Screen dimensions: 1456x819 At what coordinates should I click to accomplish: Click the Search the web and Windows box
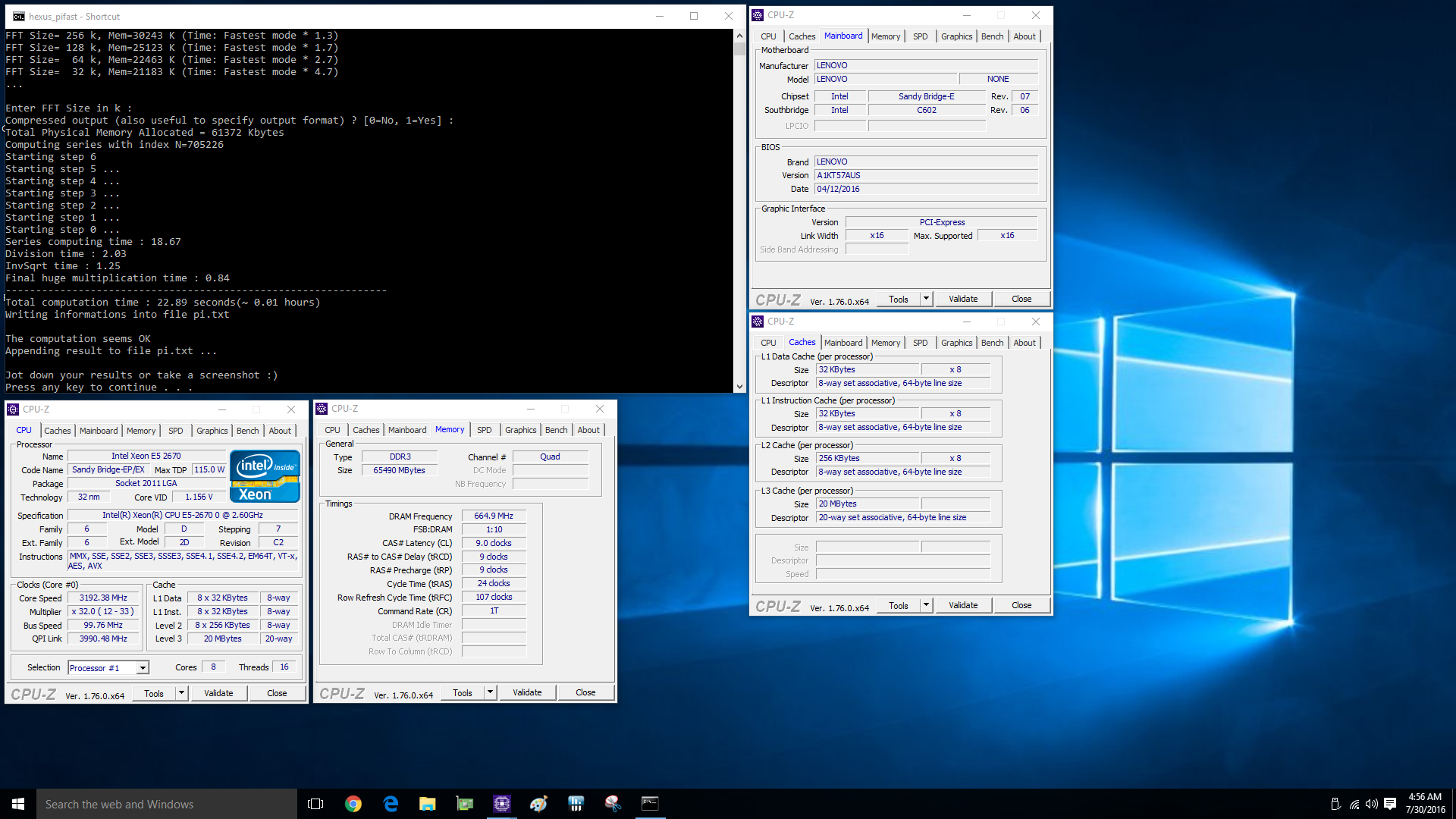point(167,804)
